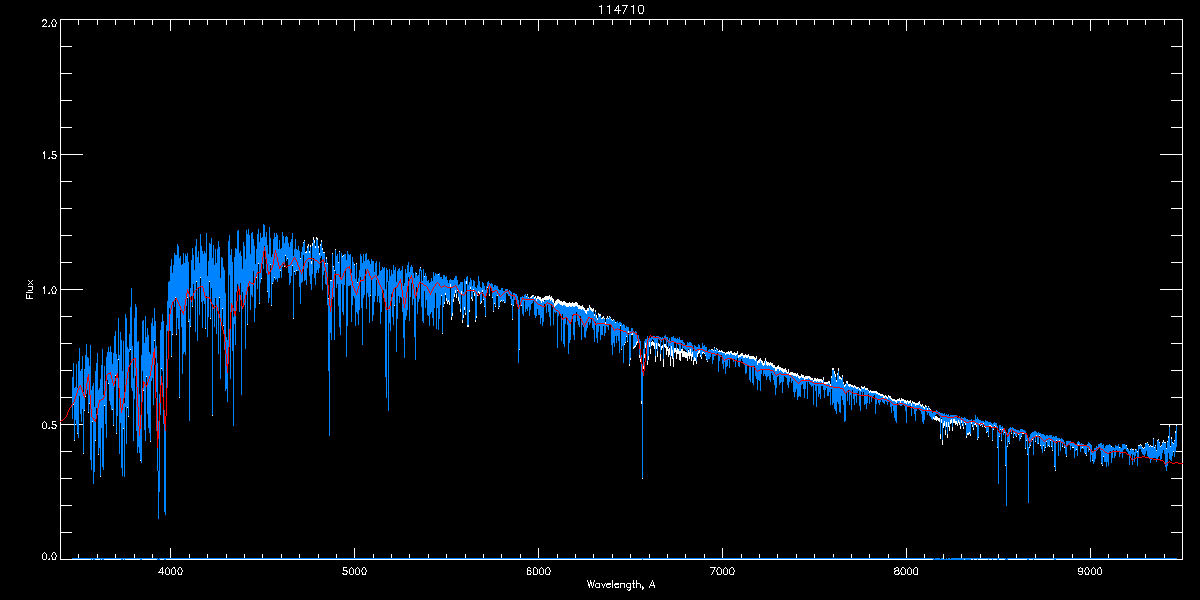This screenshot has width=1200, height=600.
Task: Click the 7000 wavelength tick label
Action: coord(722,572)
